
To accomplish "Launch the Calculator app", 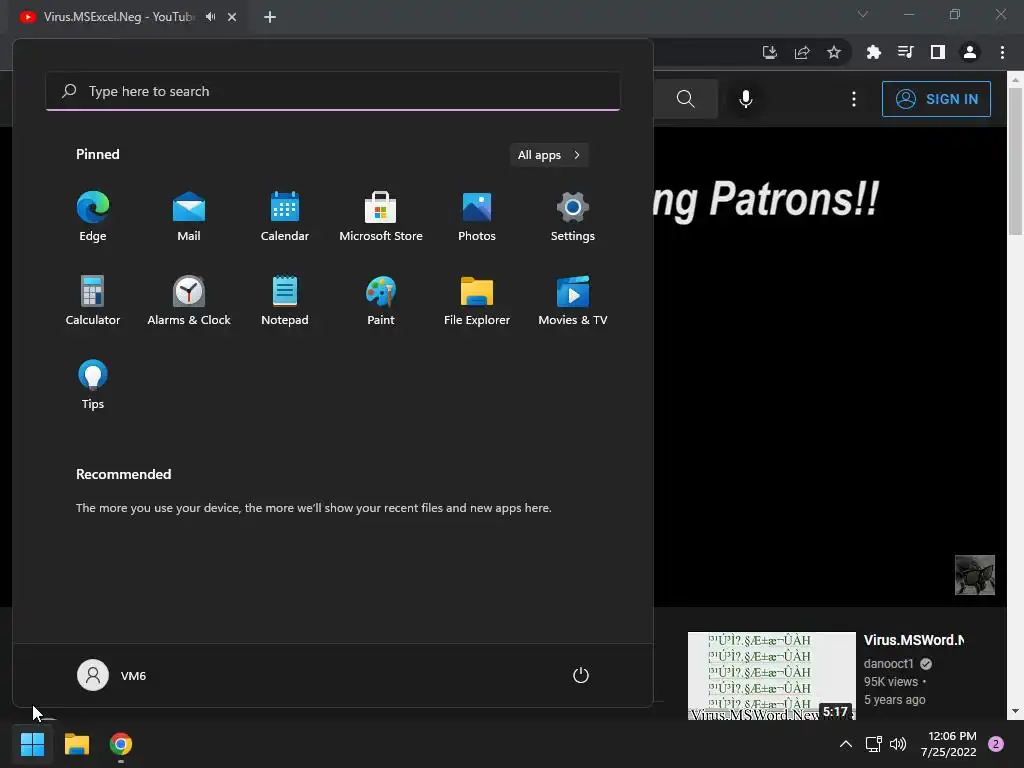I will pos(93,300).
